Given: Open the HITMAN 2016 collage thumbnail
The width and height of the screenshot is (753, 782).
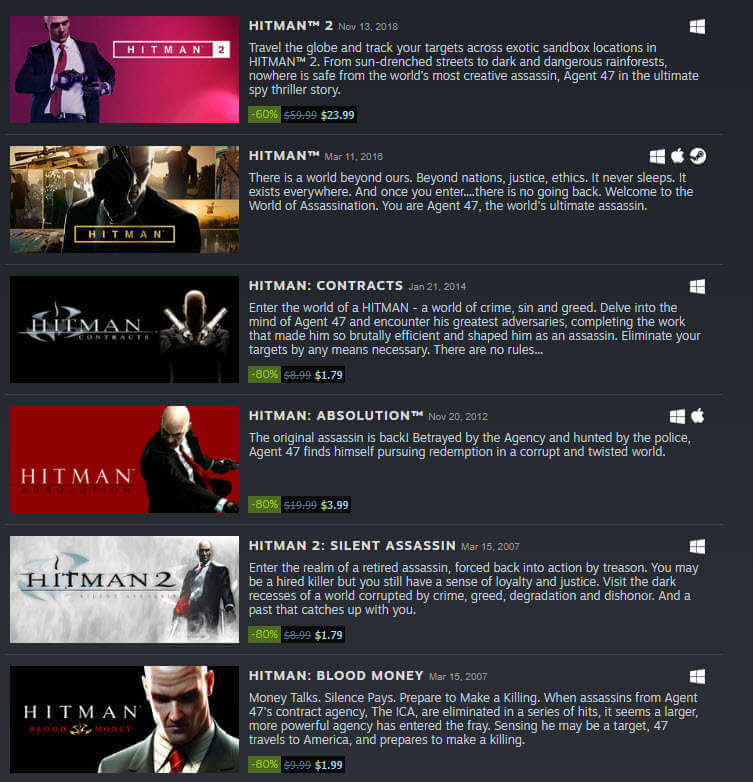Looking at the screenshot, I should pyautogui.click(x=124, y=199).
